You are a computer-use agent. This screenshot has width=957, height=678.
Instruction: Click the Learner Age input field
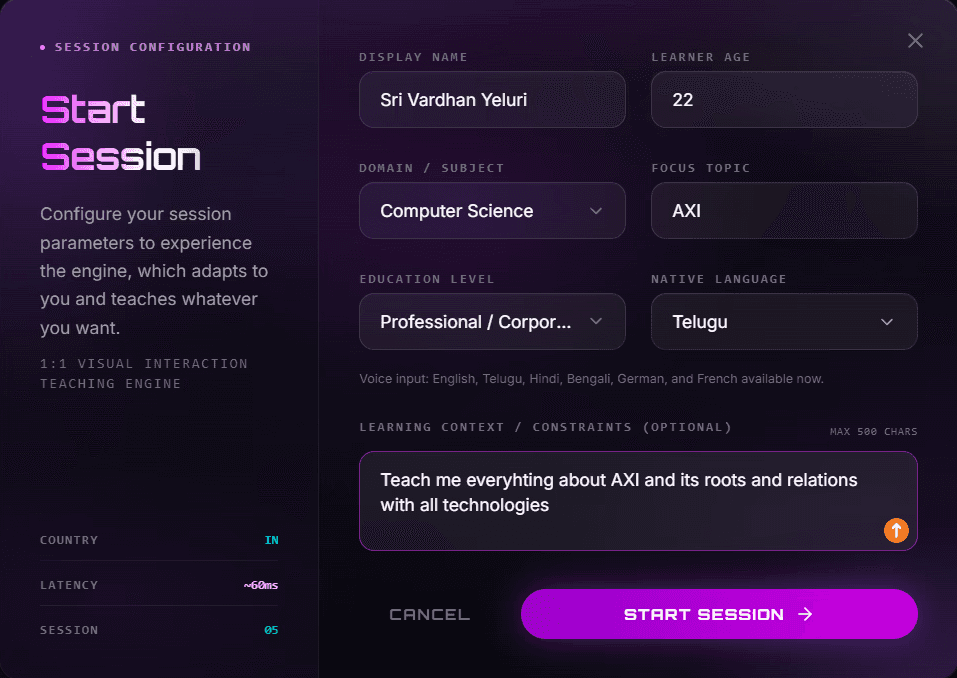click(784, 100)
